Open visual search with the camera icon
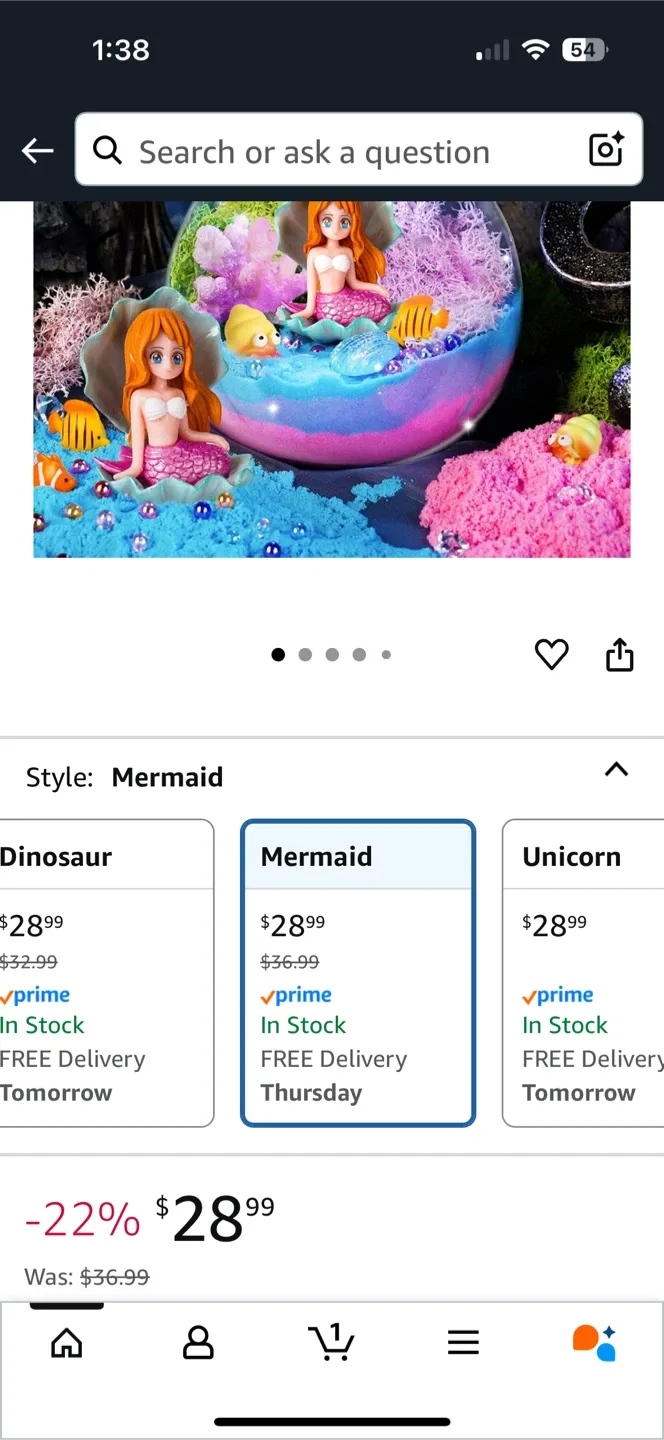Image resolution: width=664 pixels, height=1440 pixels. click(x=606, y=150)
